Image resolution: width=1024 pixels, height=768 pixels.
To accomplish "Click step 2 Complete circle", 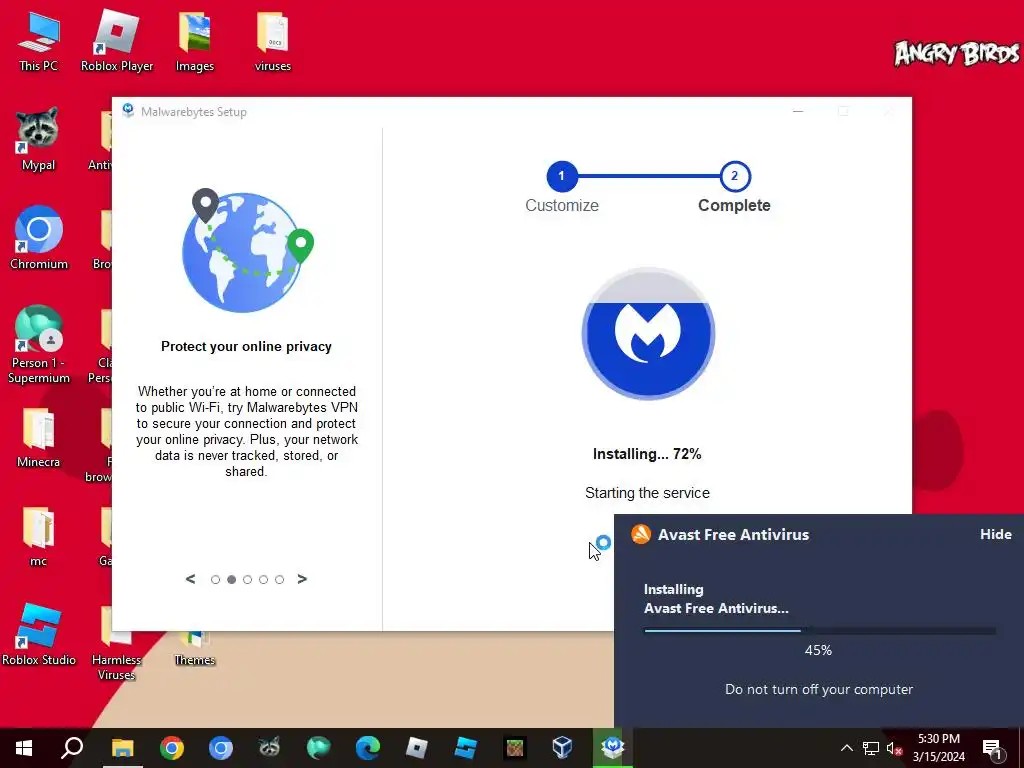I will (735, 176).
